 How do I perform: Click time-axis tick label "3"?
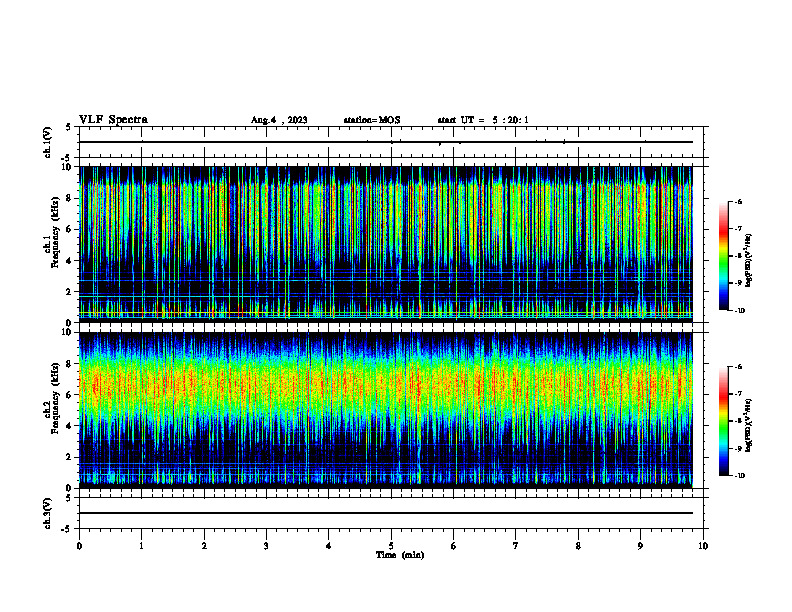[x=266, y=546]
